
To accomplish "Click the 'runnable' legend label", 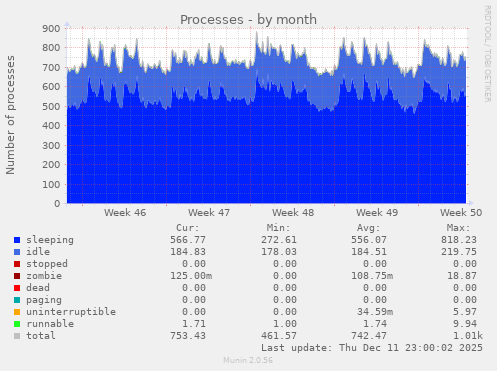I will click(x=50, y=324).
